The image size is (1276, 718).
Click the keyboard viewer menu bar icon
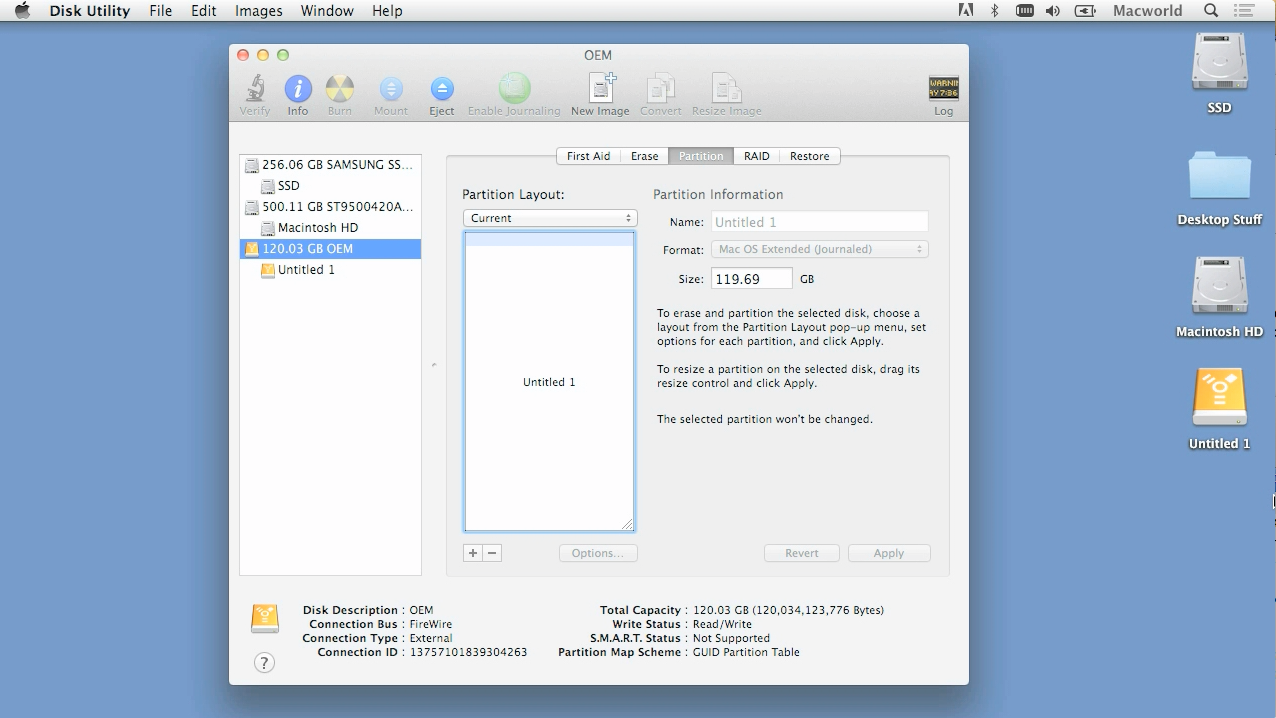1024,11
